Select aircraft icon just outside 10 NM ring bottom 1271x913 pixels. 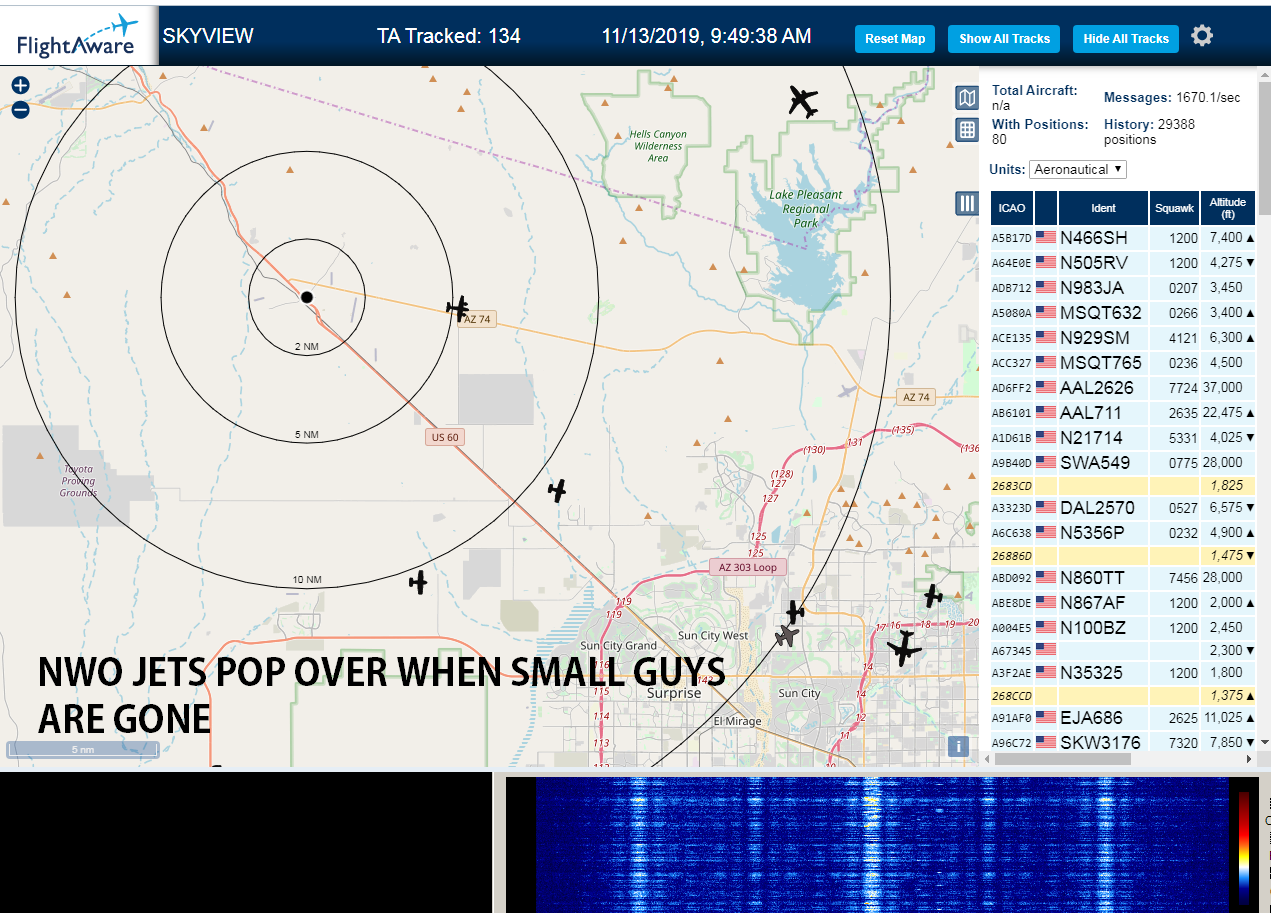419,581
